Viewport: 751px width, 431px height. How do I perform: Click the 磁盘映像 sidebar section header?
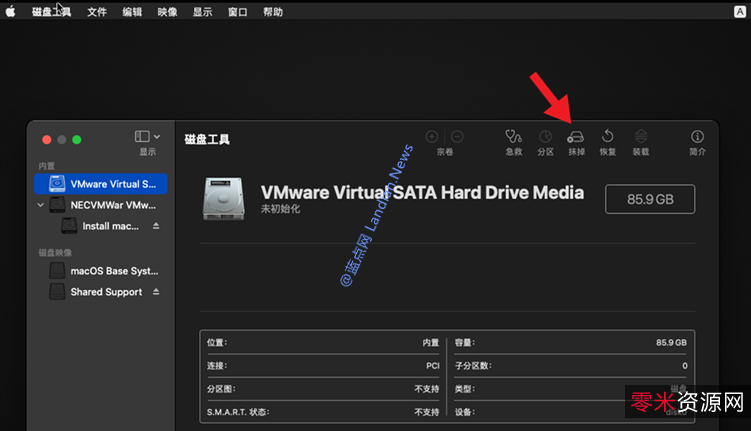[x=55, y=252]
